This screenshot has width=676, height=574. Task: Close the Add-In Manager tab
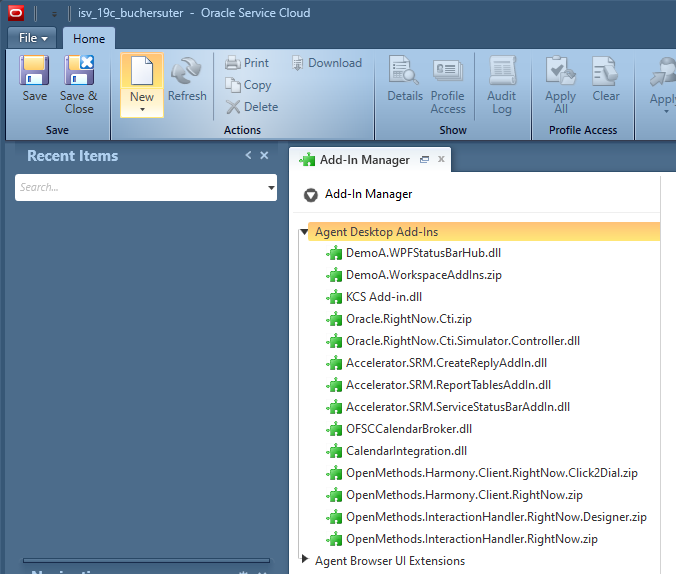pyautogui.click(x=441, y=159)
